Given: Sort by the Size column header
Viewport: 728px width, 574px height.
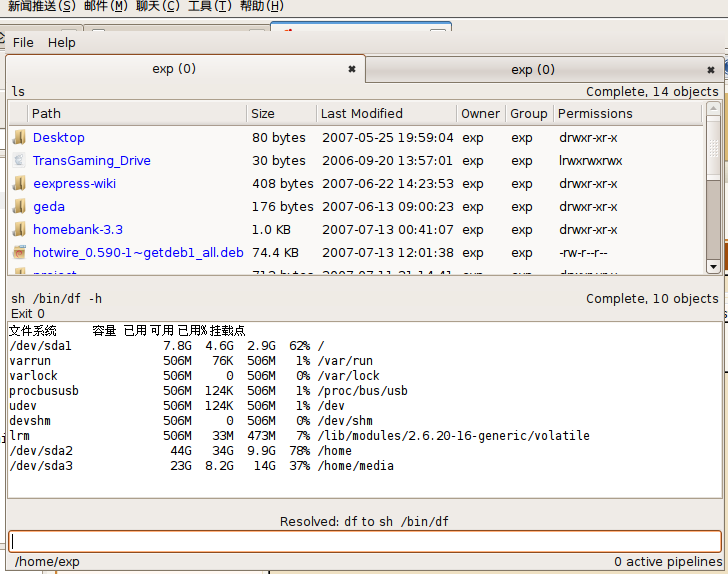Looking at the screenshot, I should coord(281,114).
